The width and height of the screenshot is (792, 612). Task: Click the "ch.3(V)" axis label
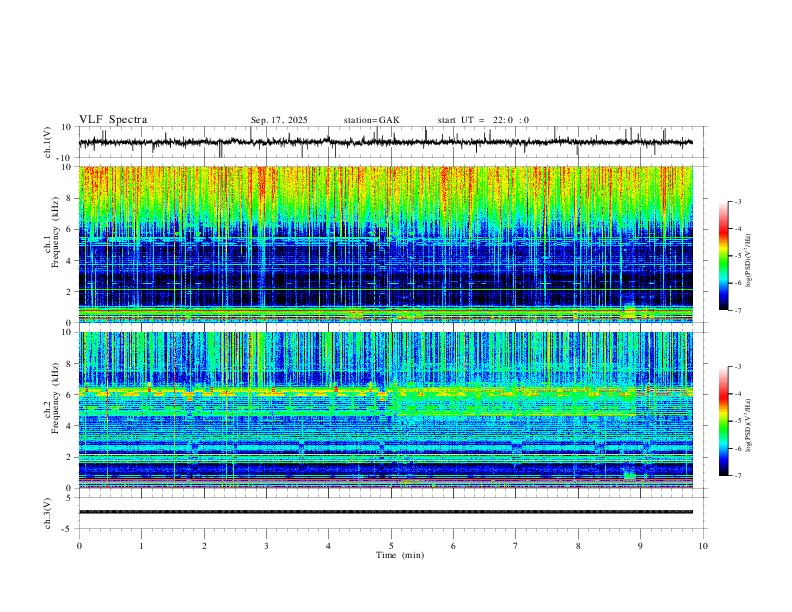pyautogui.click(x=48, y=513)
